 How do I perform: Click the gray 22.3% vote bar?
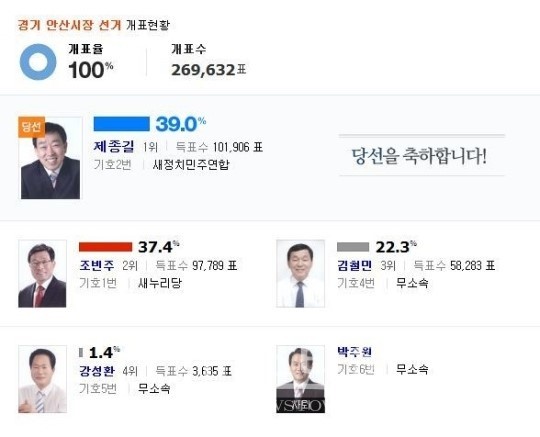[x=353, y=247]
